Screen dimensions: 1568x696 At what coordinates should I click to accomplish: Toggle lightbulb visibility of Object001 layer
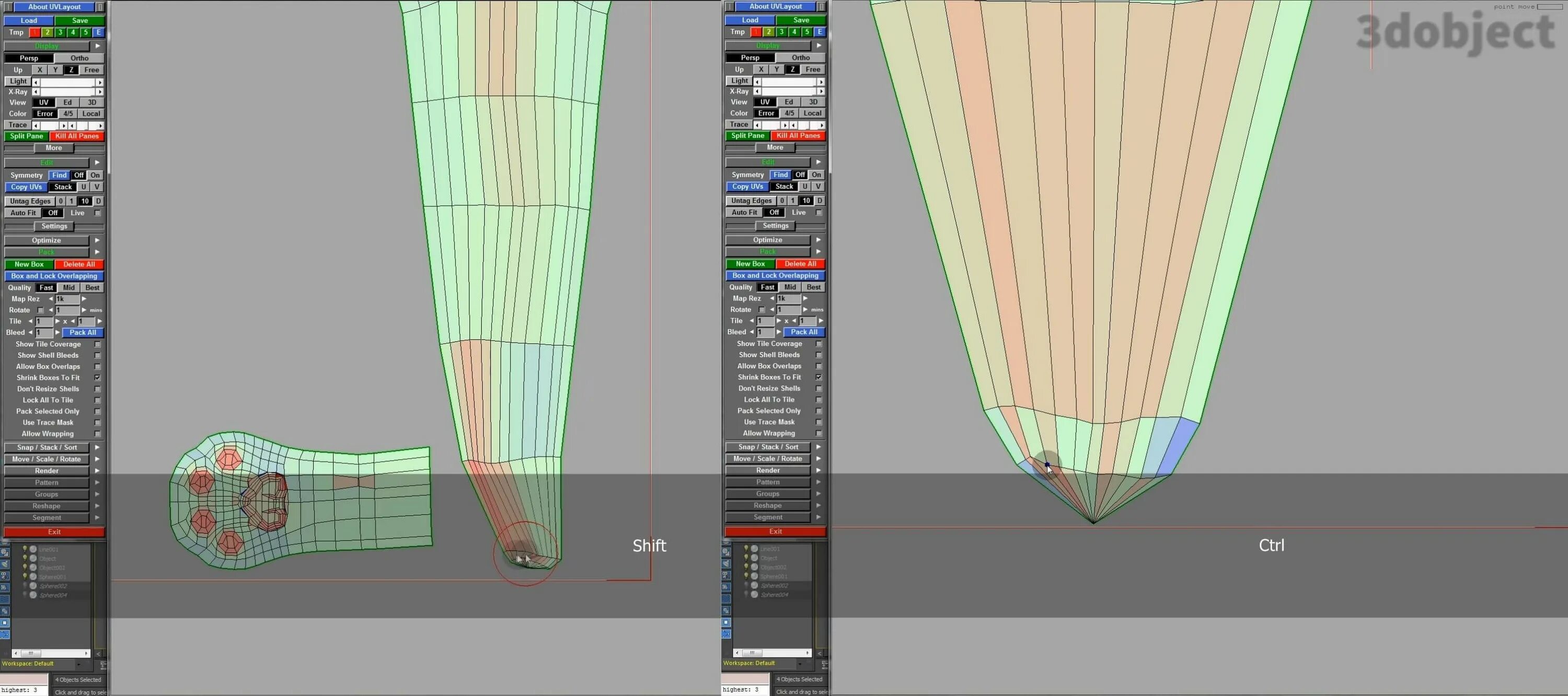[x=25, y=567]
